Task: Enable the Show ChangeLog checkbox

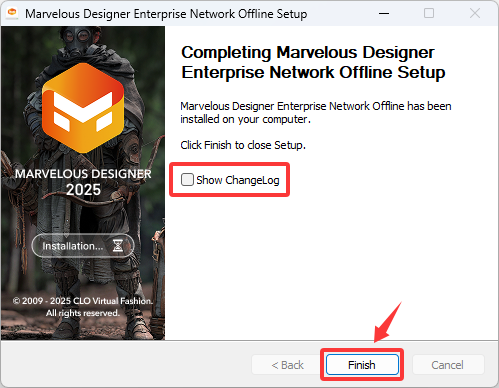Action: tap(187, 180)
